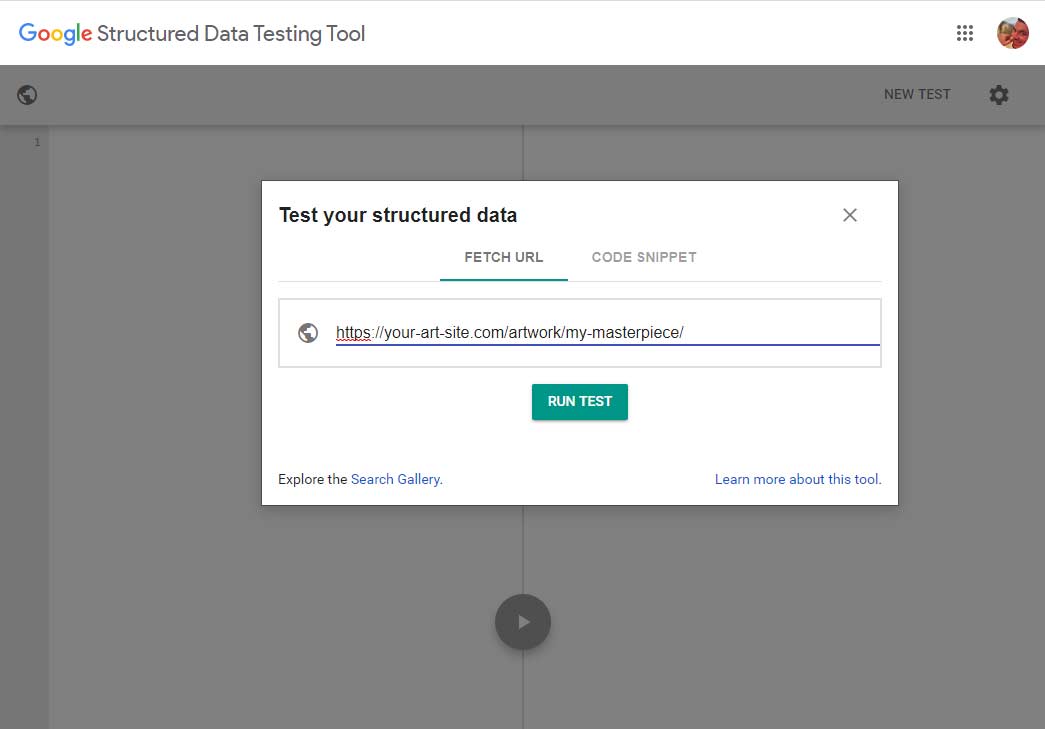
Task: Open the settings gear menu
Action: point(998,94)
